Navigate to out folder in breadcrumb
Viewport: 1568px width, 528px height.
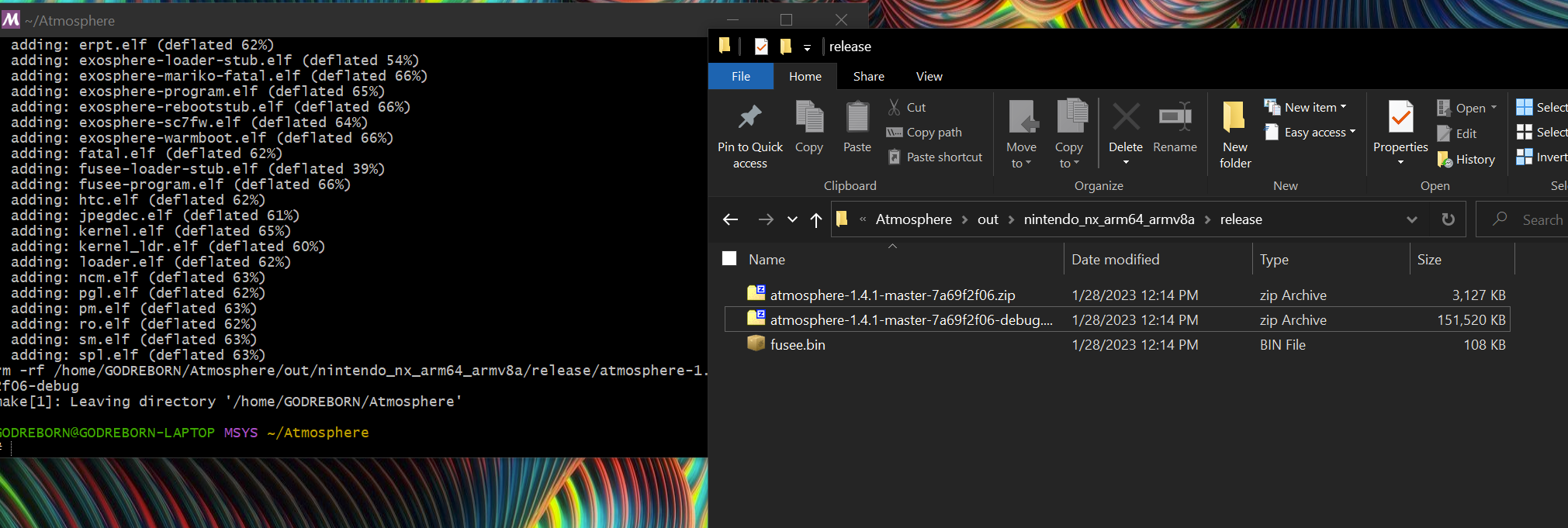click(988, 219)
